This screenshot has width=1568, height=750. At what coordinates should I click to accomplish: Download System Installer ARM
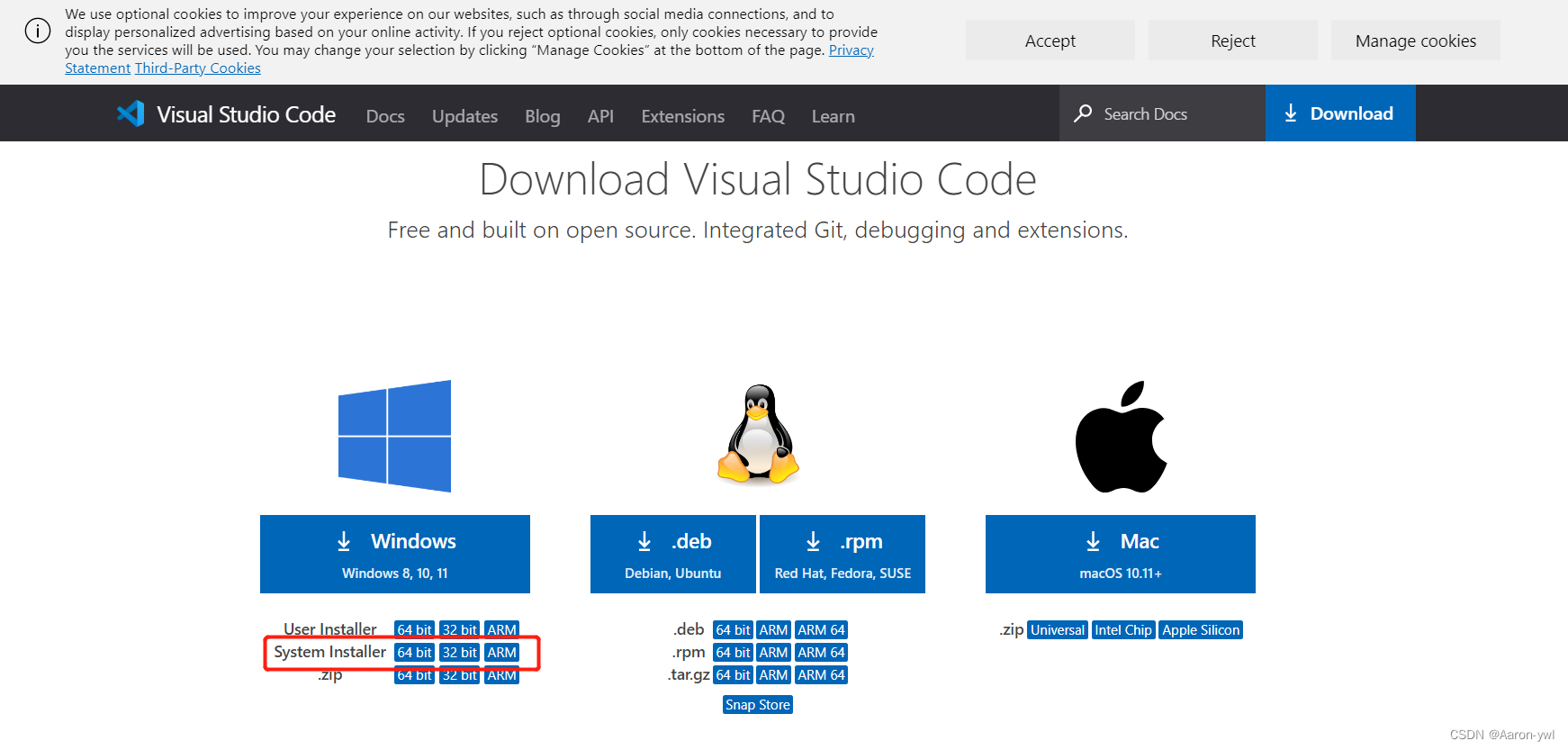click(501, 652)
